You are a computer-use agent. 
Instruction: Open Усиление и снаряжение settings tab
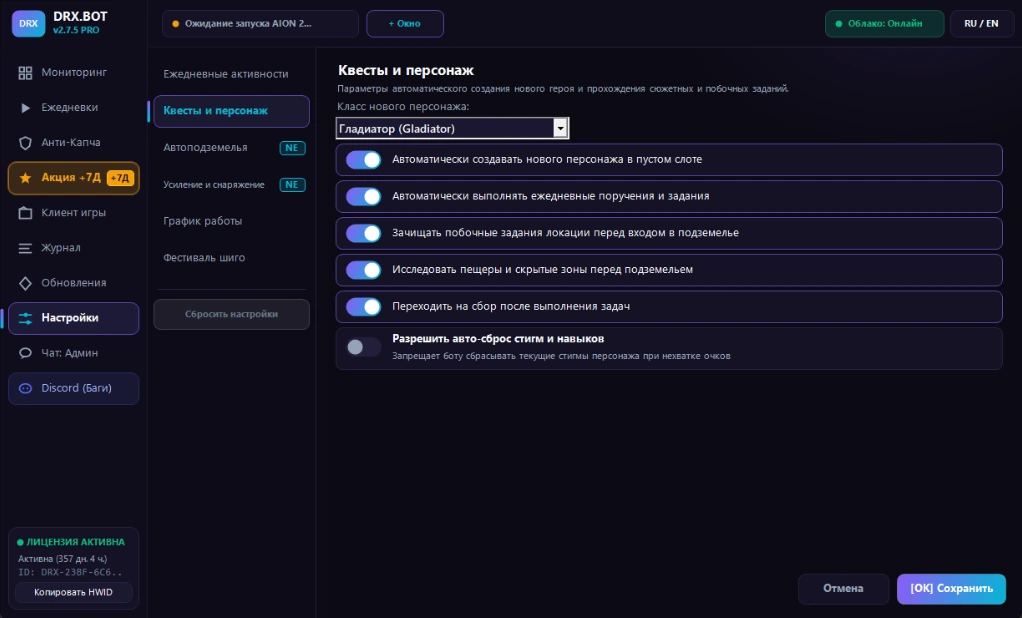pos(231,185)
